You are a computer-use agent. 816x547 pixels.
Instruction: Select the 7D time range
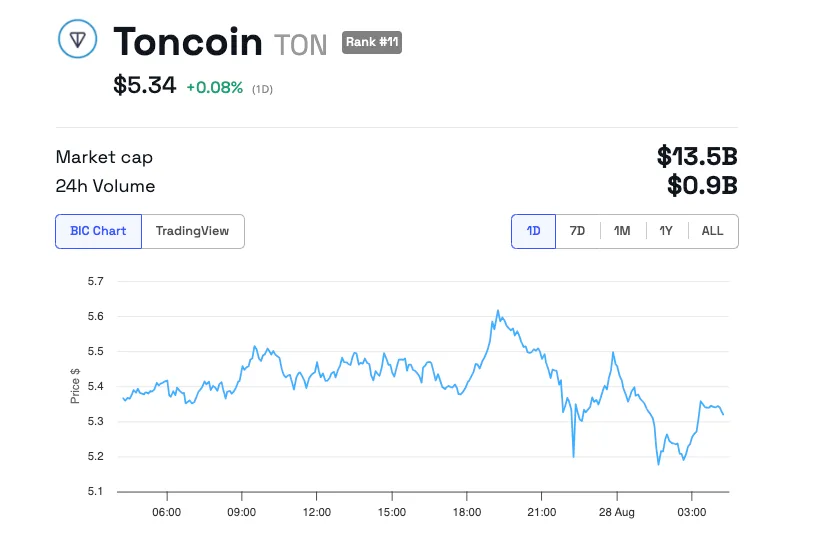pyautogui.click(x=577, y=231)
